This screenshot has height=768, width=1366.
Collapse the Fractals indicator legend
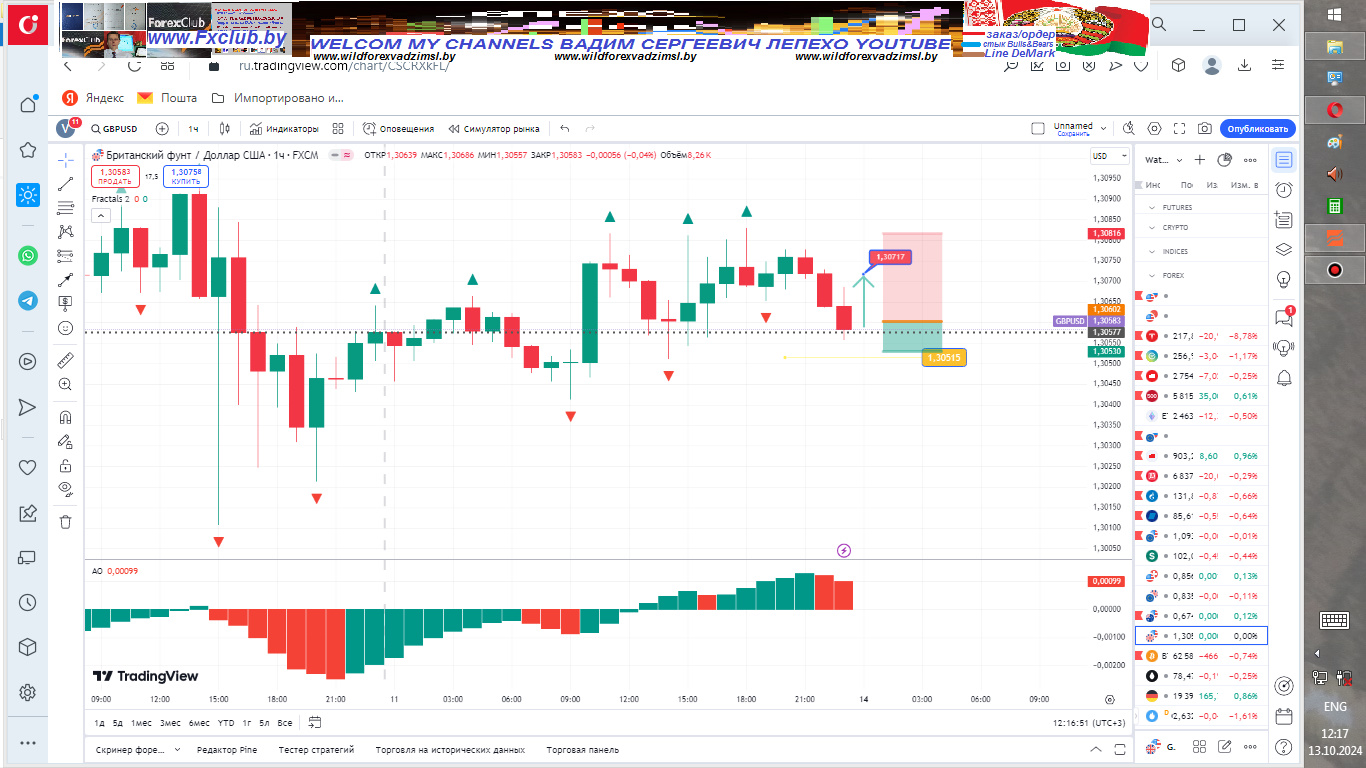[100, 215]
